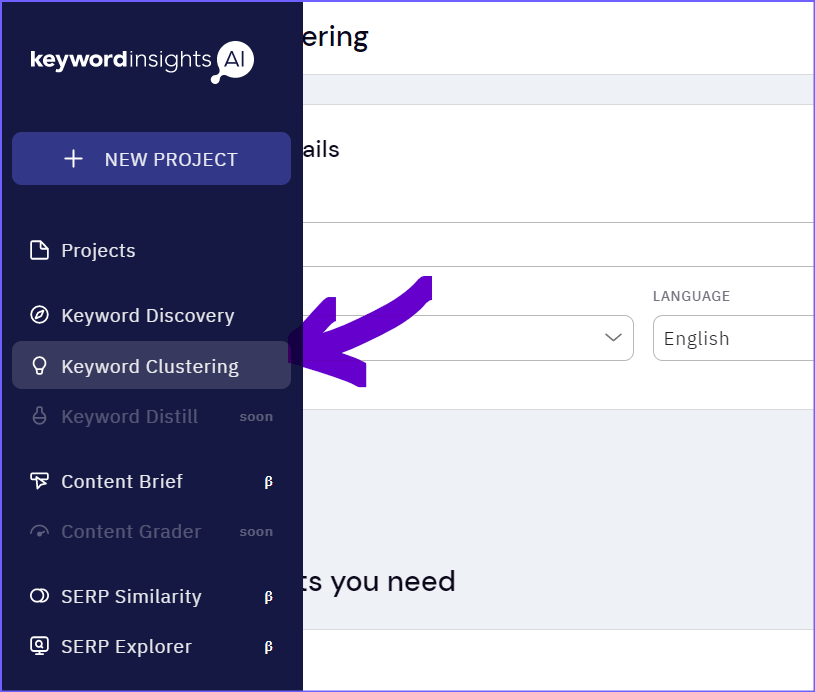
Task: Click the Projects file icon
Action: coord(40,250)
